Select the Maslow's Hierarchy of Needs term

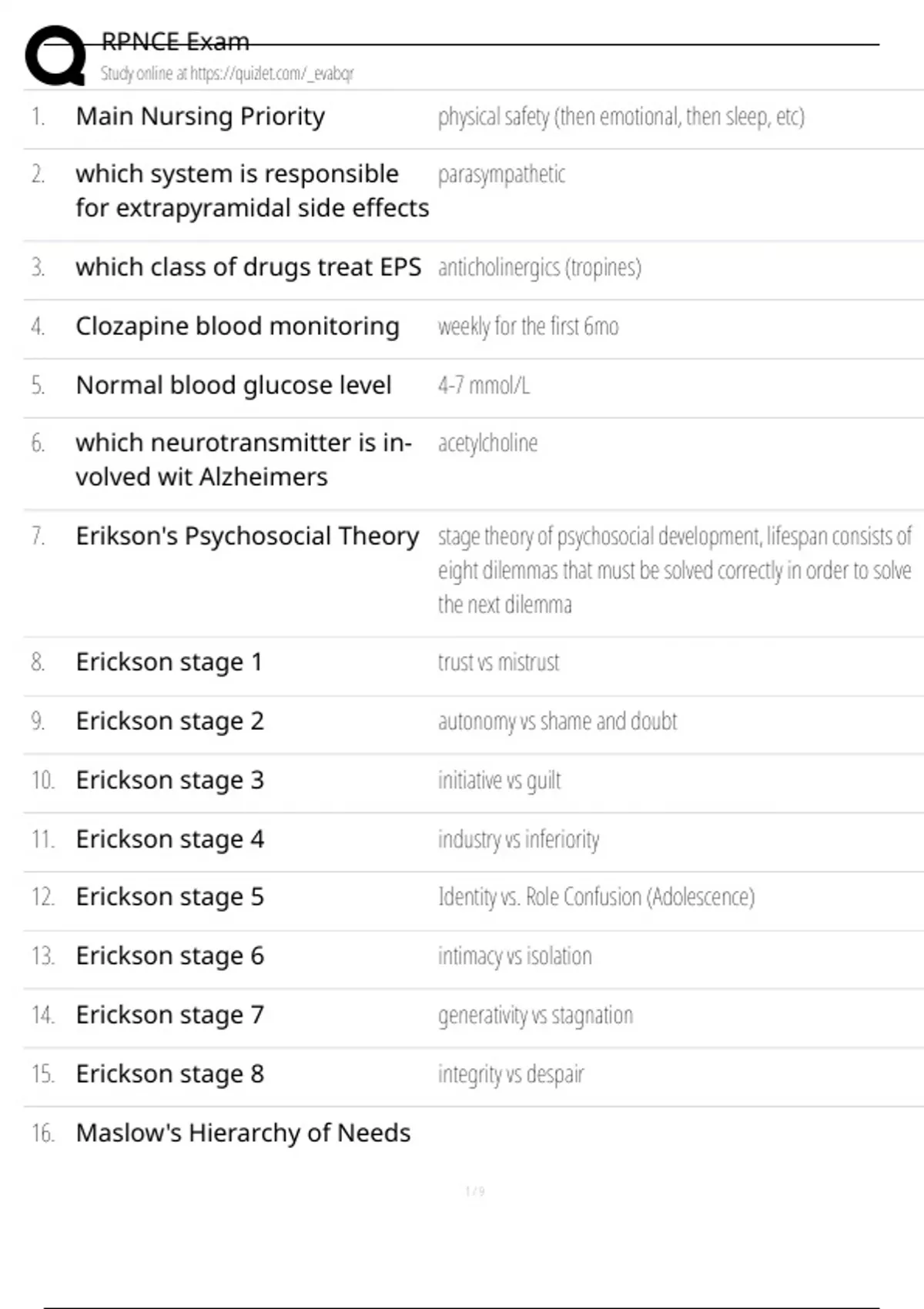pyautogui.click(x=243, y=1133)
